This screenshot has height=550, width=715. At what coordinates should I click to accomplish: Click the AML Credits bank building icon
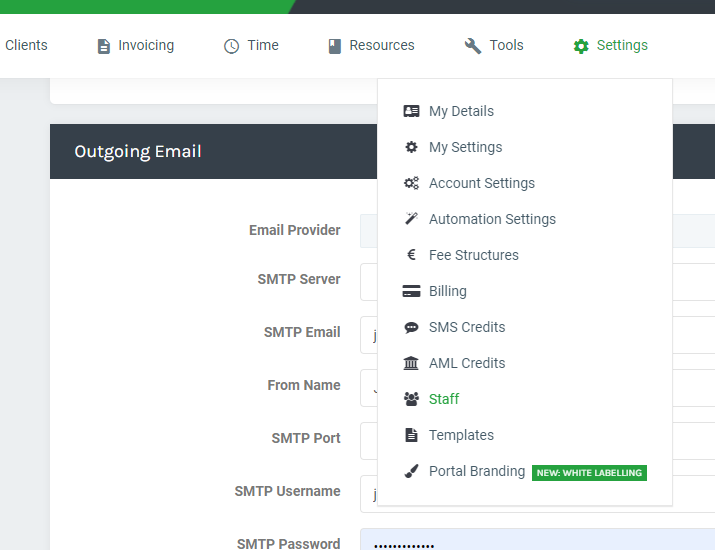point(411,363)
